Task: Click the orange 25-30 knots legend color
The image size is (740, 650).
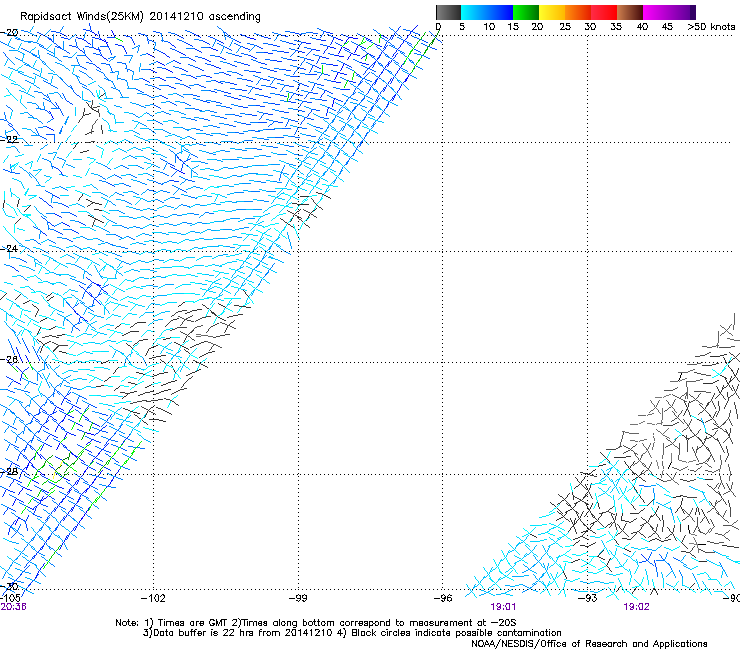Action: coord(578,12)
